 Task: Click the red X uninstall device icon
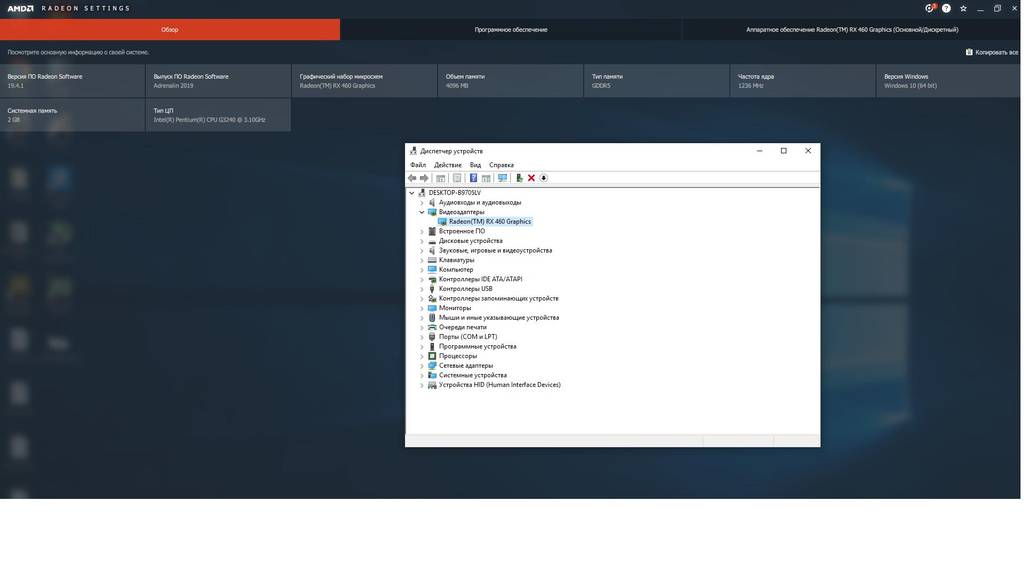coord(532,178)
